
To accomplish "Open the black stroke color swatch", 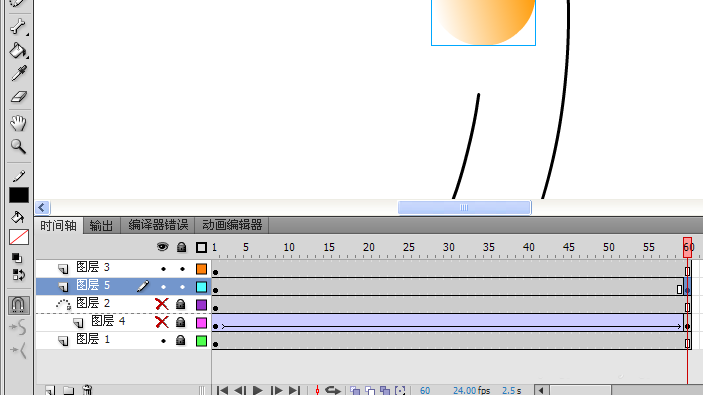I will point(19,195).
